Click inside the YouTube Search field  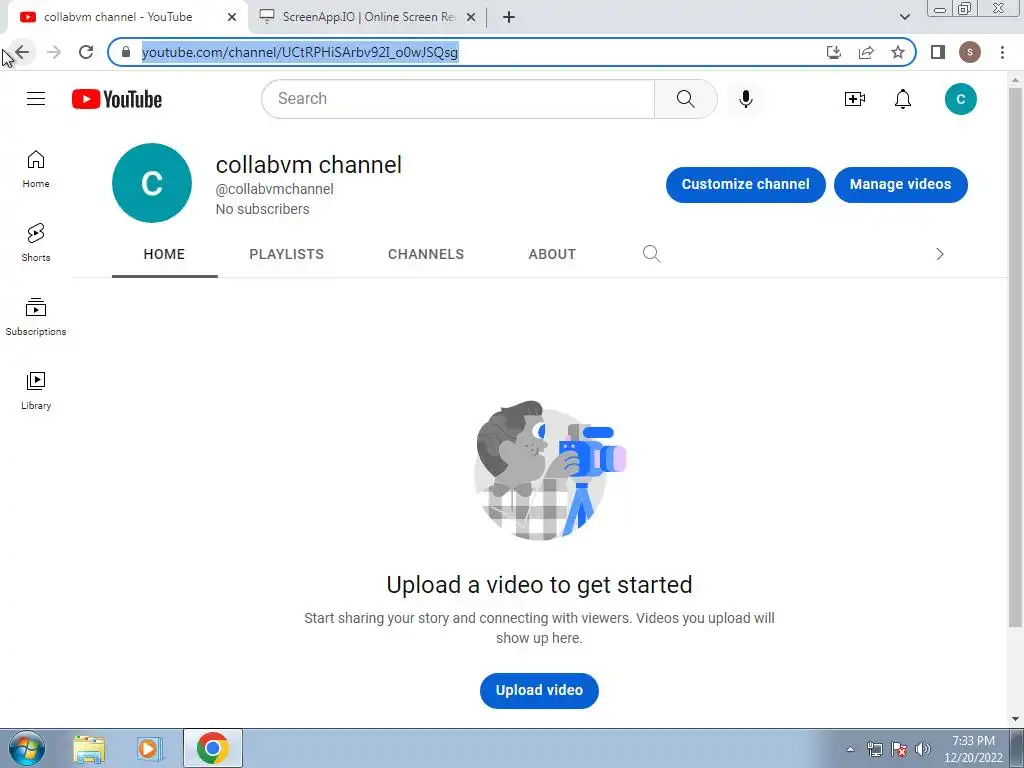pos(458,99)
